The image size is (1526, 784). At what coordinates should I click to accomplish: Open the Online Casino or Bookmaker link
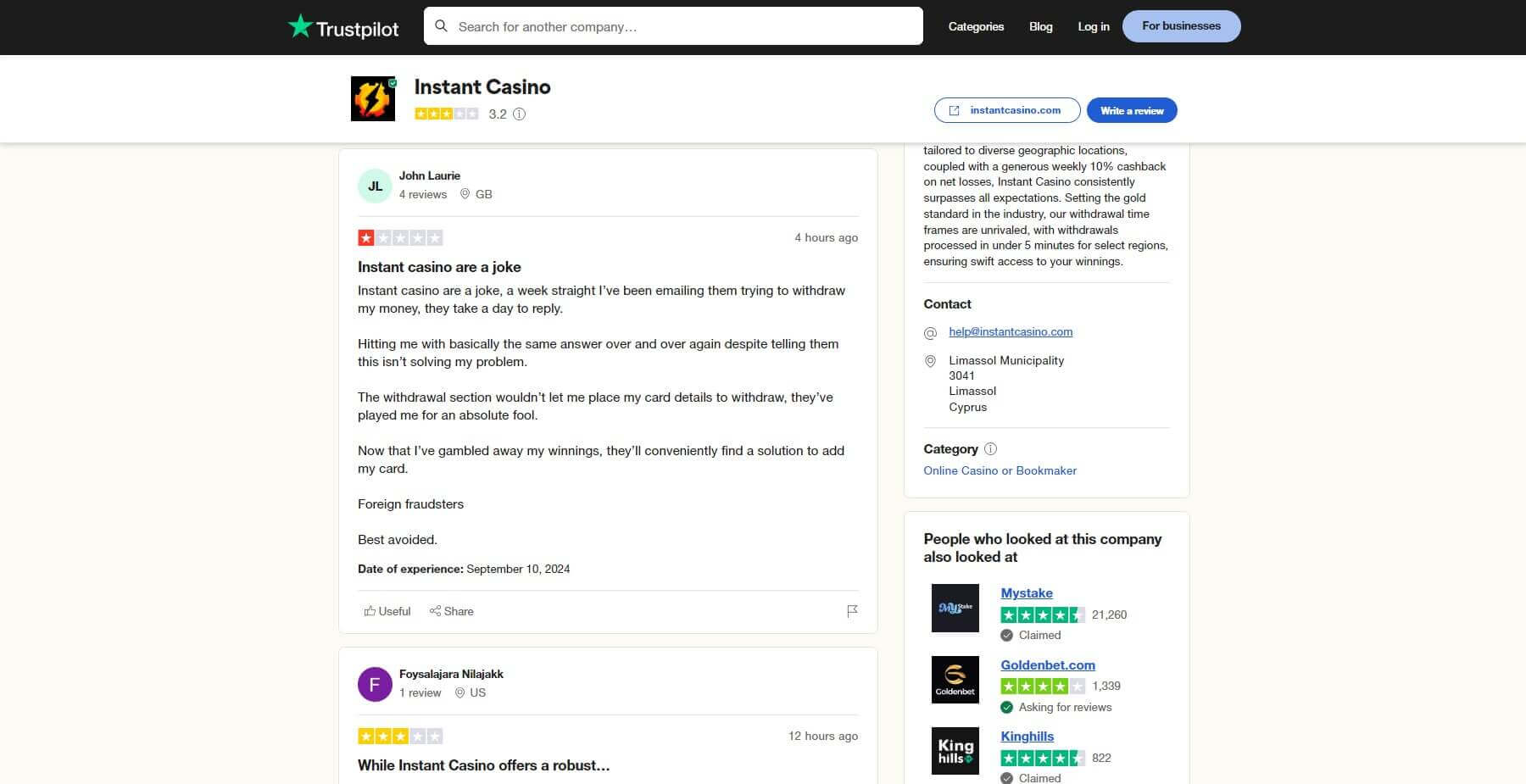tap(999, 470)
